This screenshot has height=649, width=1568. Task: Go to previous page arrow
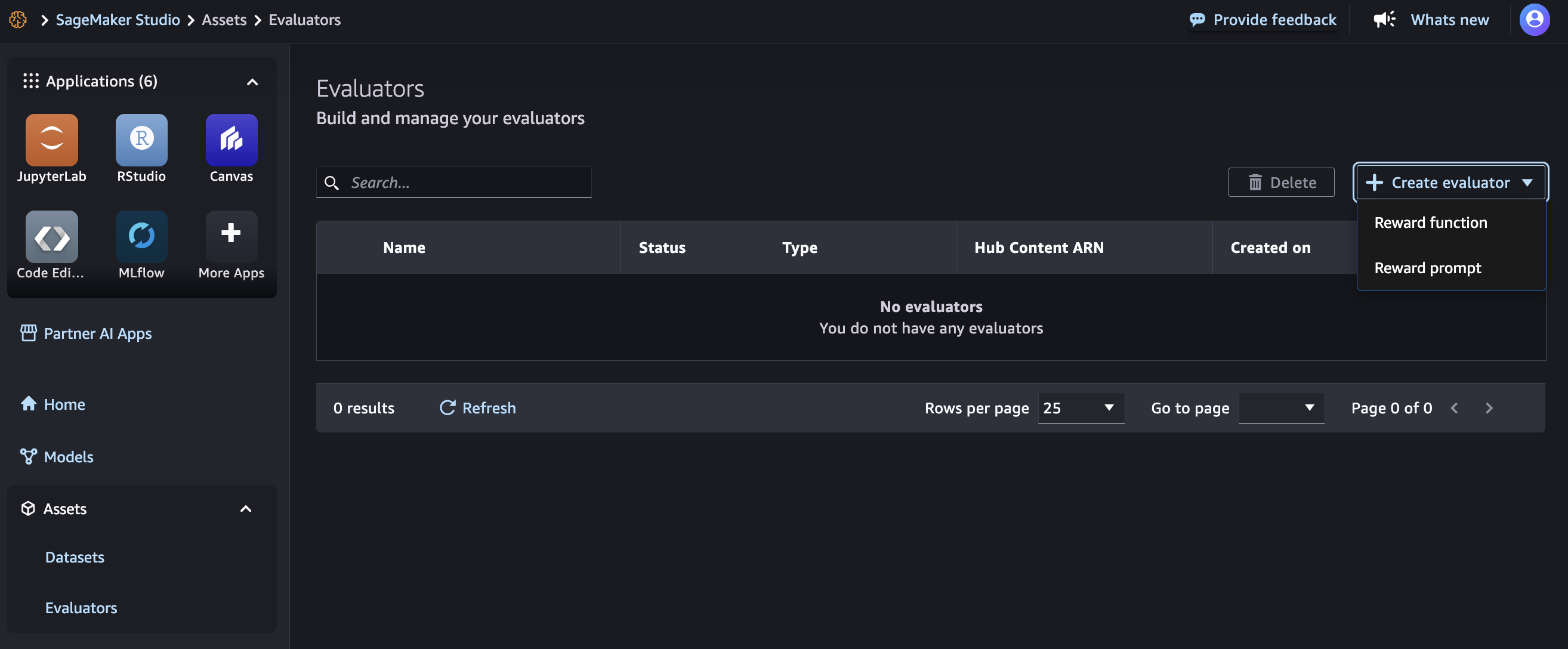(1454, 408)
